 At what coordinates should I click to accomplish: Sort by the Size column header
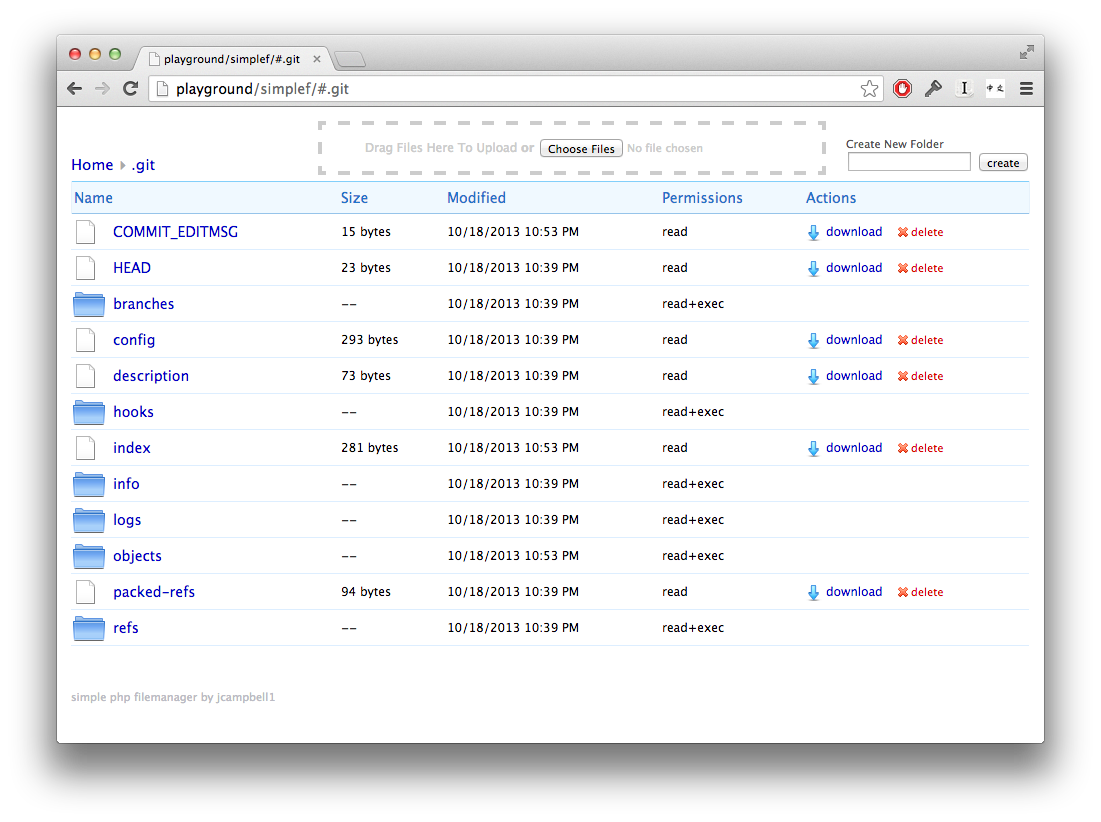355,198
